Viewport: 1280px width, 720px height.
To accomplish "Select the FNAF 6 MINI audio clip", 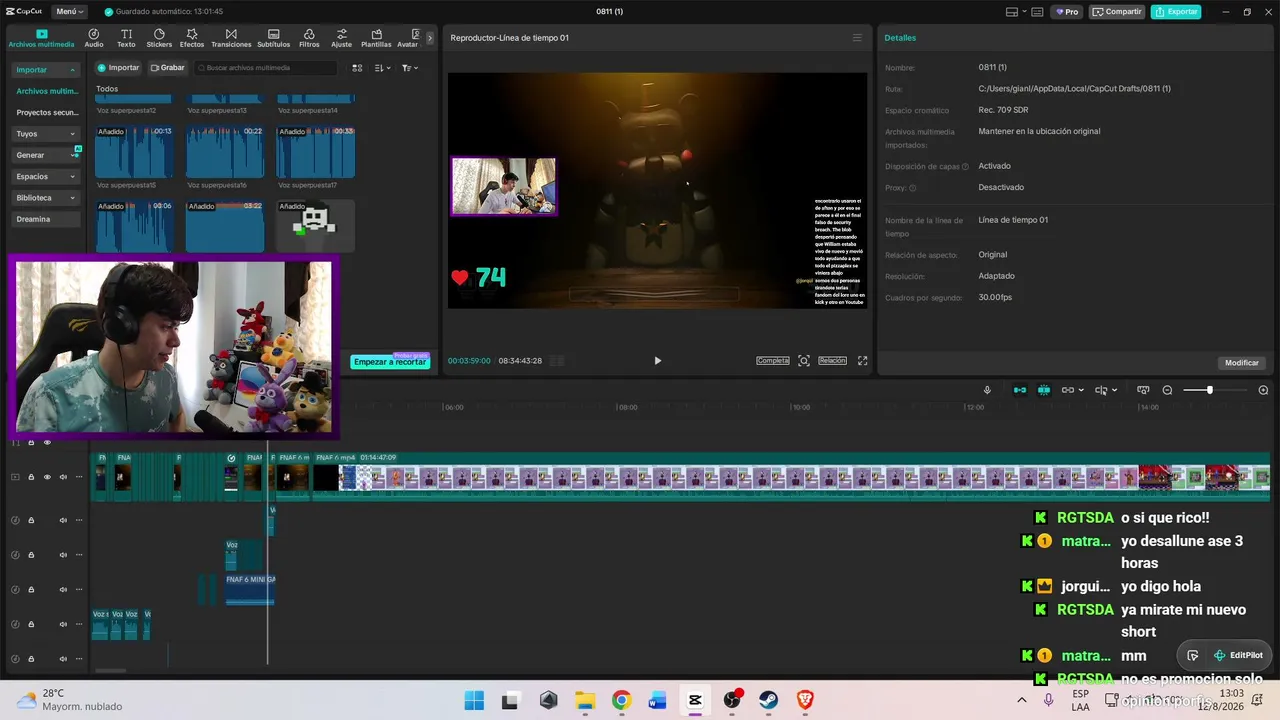I will [250, 589].
